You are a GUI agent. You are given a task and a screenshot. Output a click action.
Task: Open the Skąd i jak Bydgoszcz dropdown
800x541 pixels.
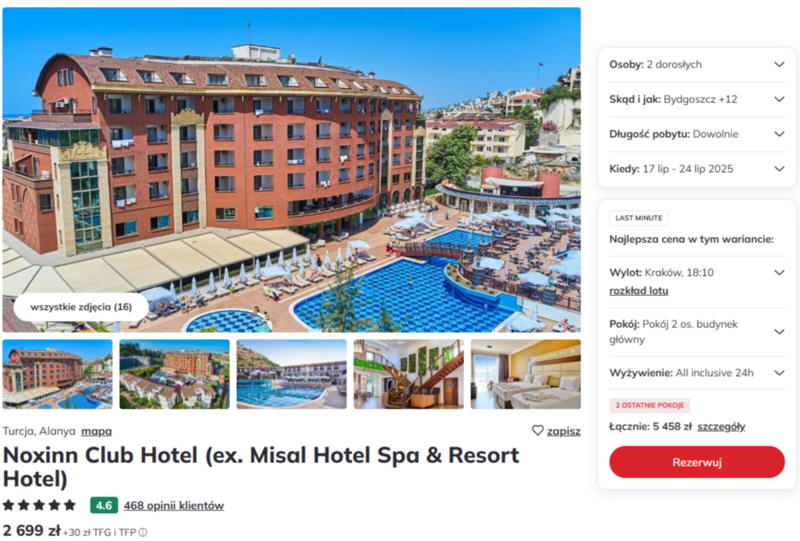696,99
